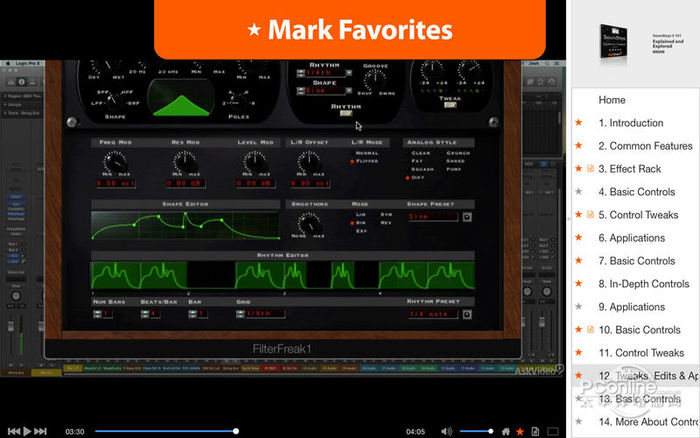
Task: Click the Beats/Bar stepper
Action: 145,314
